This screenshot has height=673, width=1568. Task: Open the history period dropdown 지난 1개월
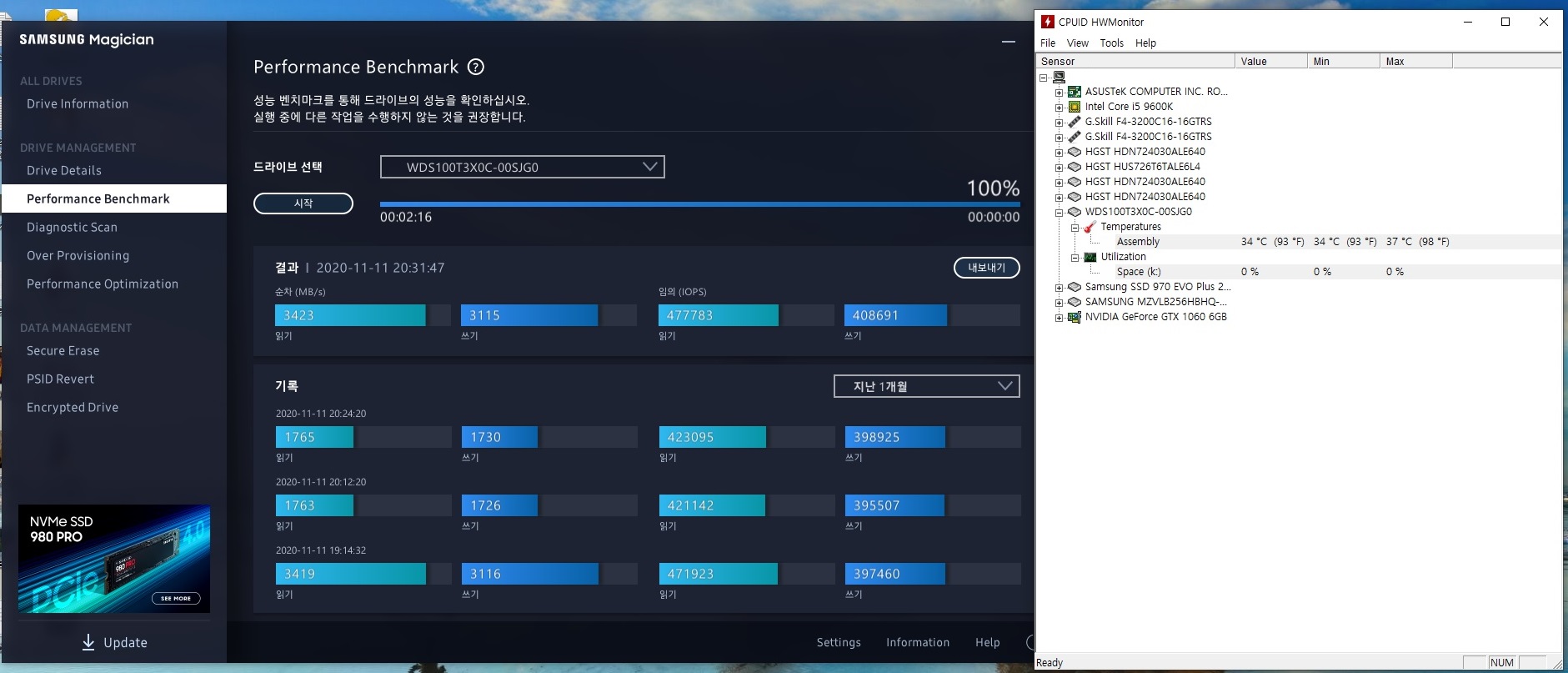pos(926,386)
